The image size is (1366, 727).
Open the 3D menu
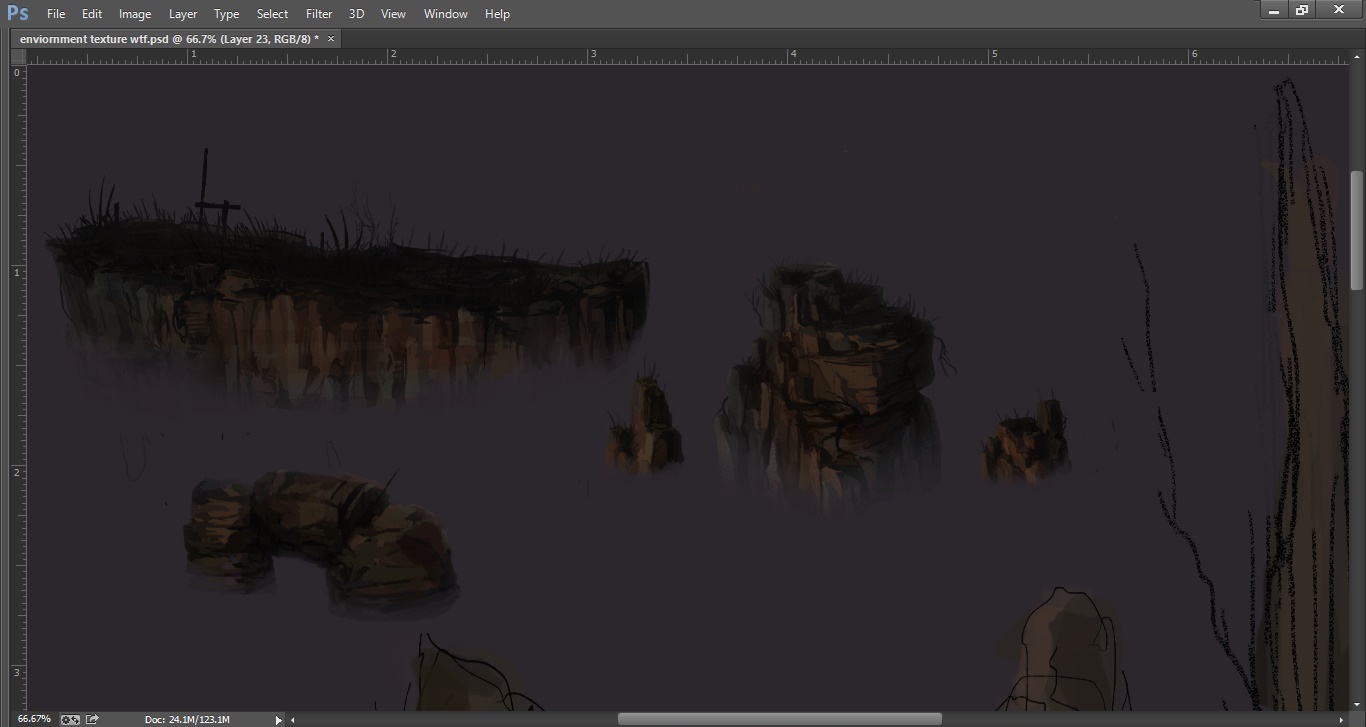click(356, 14)
